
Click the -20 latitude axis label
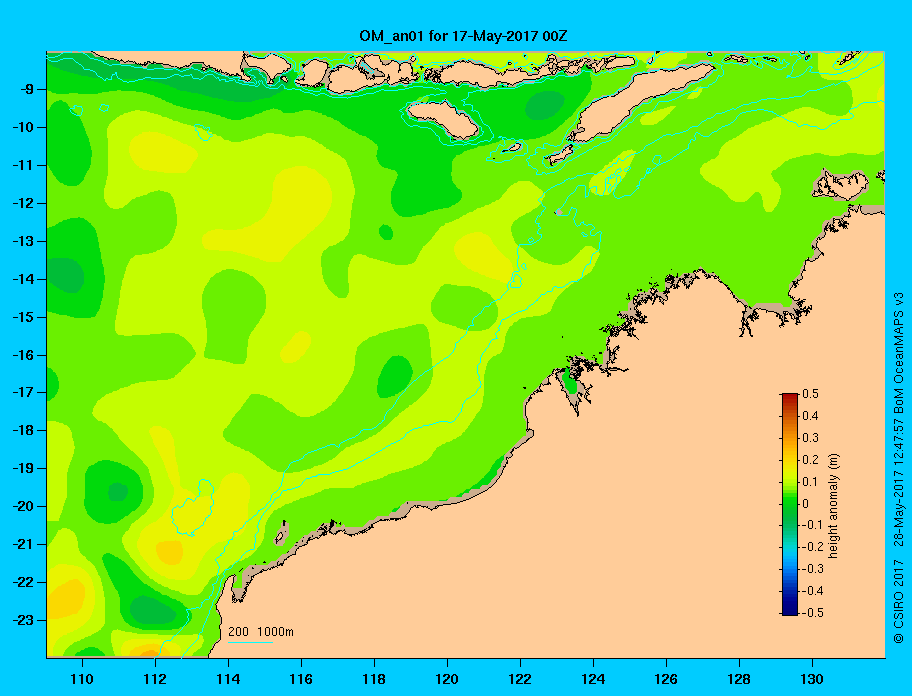pos(22,506)
